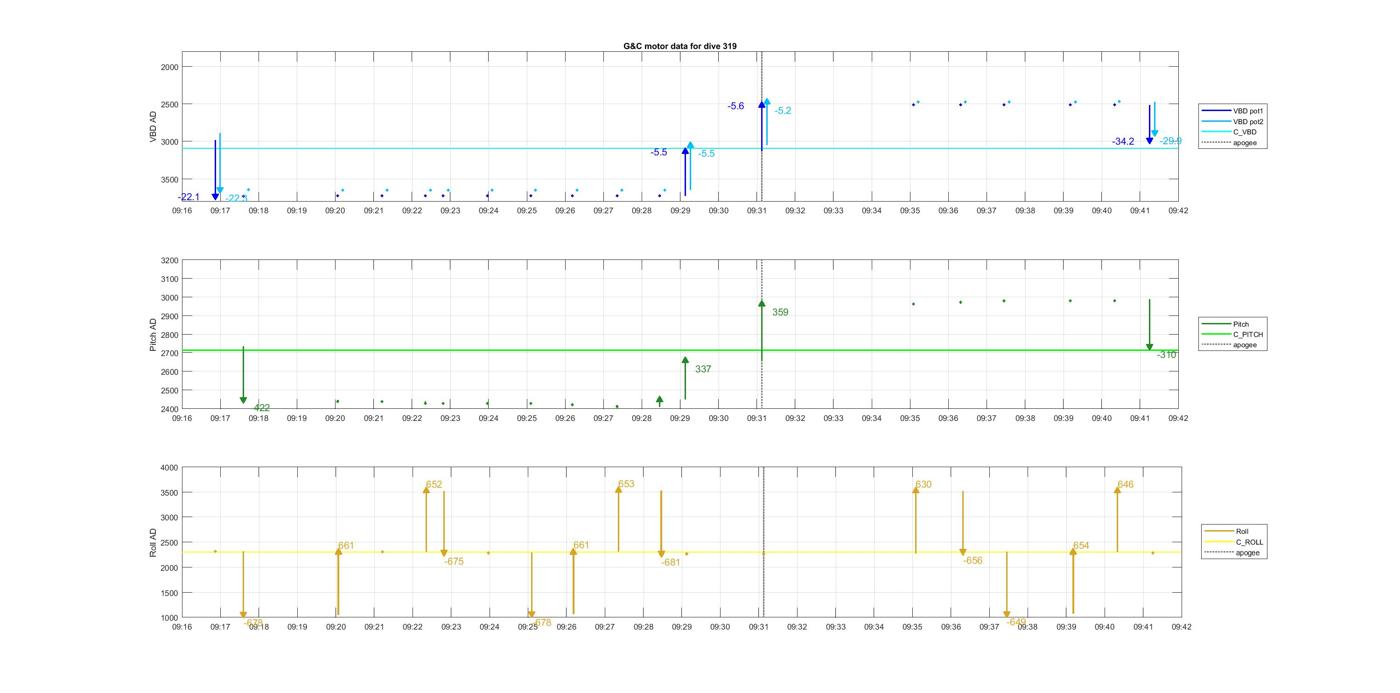Select 'C_PITCH' legend entry
Screen dimensions: 1400x693
(1248, 334)
